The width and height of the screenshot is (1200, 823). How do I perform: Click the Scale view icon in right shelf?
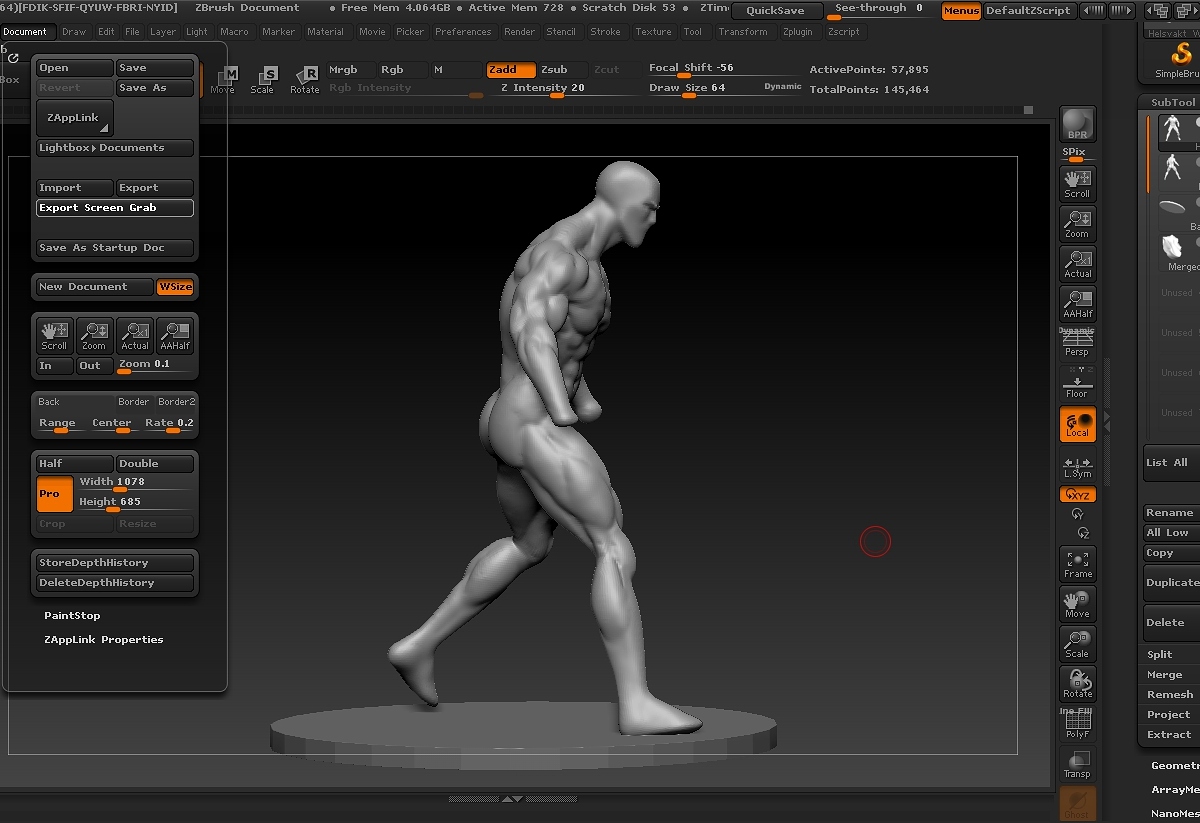tap(1077, 643)
